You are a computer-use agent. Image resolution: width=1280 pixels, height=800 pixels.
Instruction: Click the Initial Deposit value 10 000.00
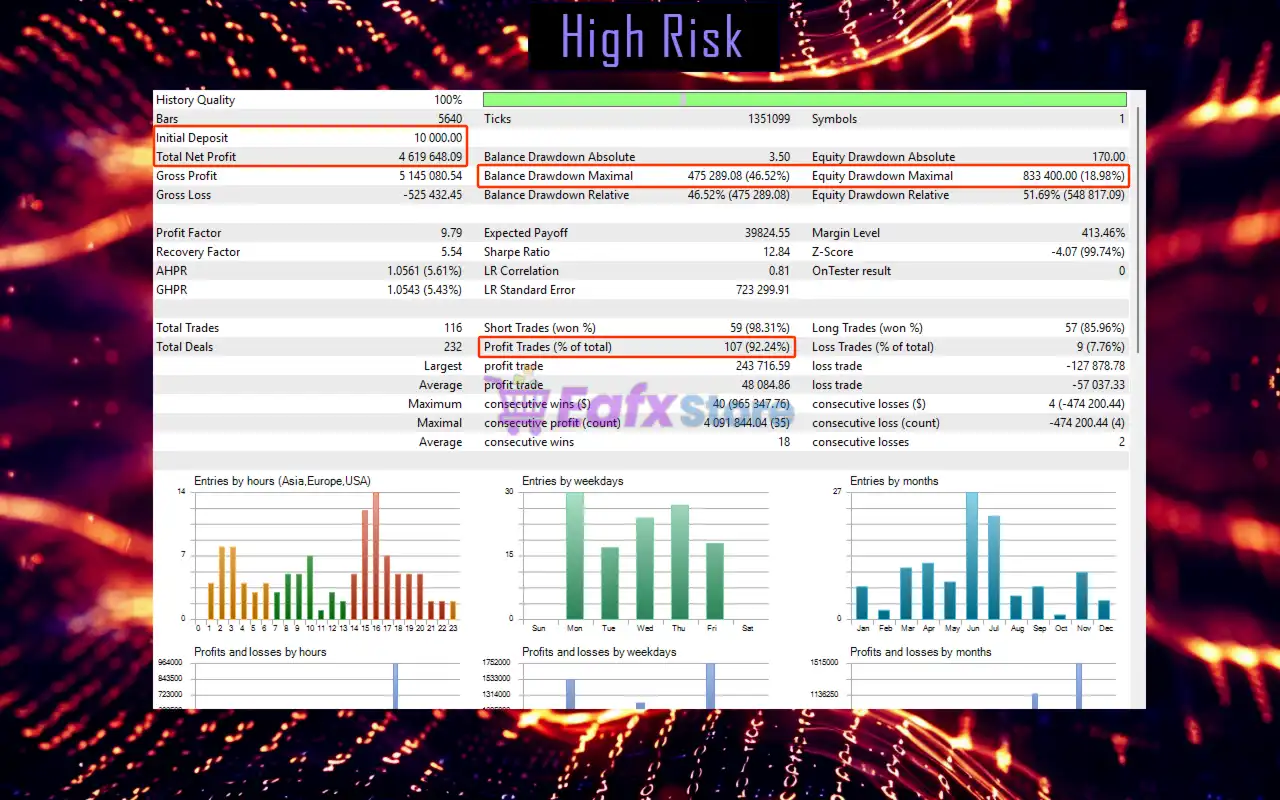click(x=438, y=138)
